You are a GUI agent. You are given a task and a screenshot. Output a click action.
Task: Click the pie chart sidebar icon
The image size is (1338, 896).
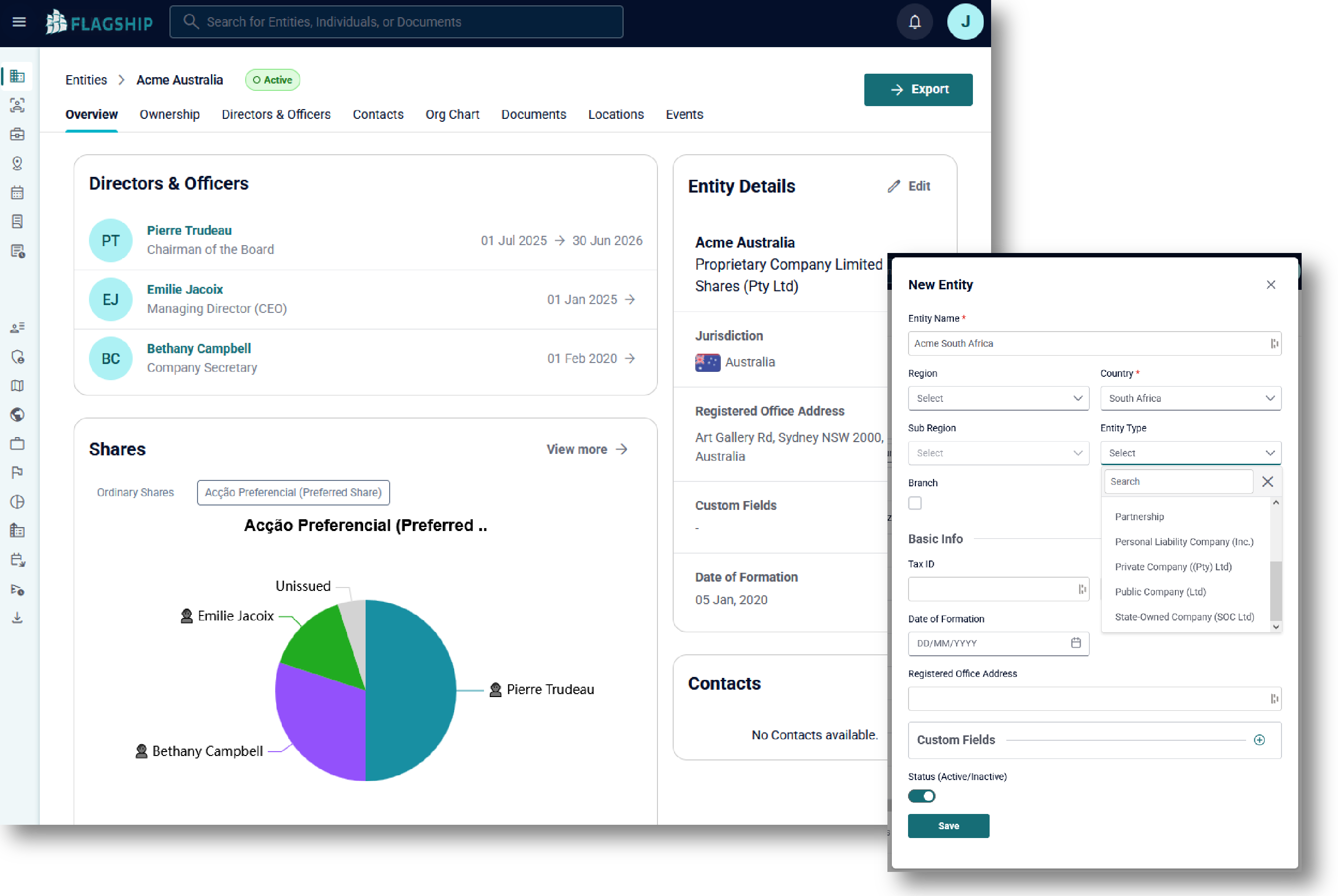coord(17,502)
